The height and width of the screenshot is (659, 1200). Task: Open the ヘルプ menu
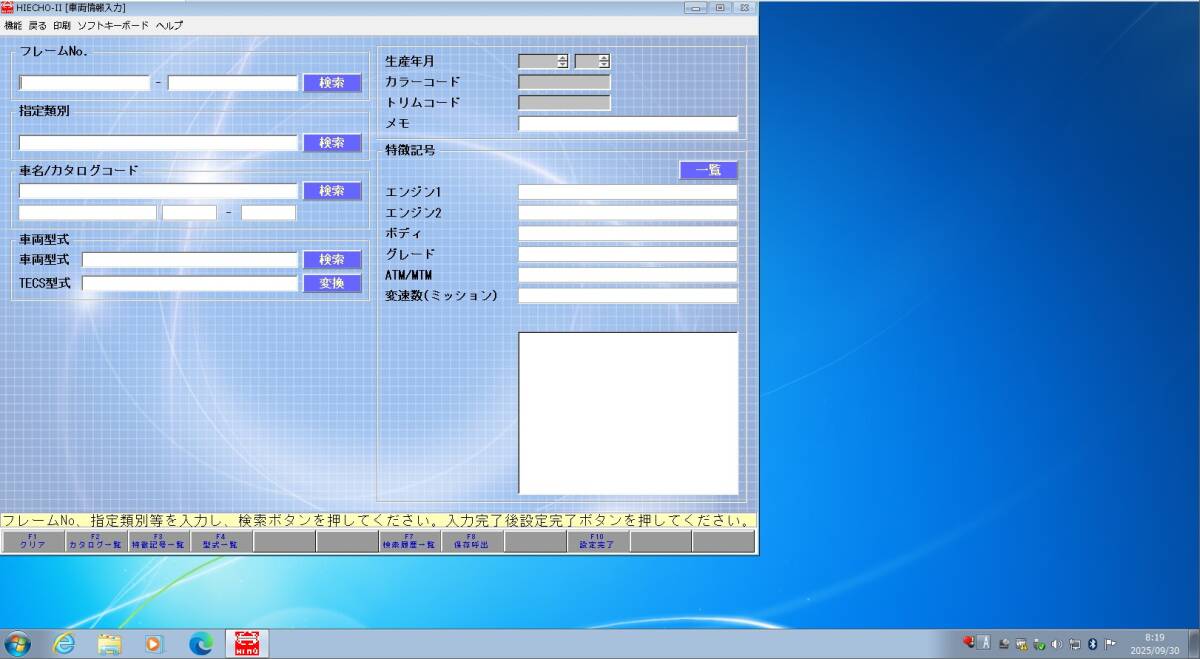click(169, 25)
